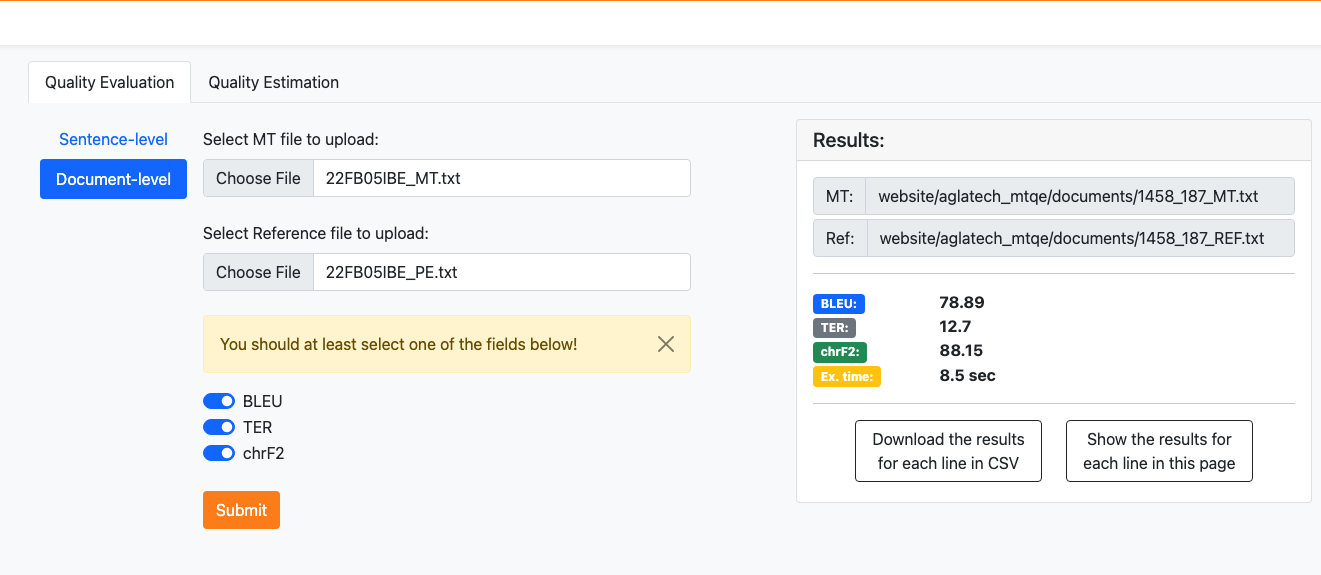Click the yellow Ex. time badge
The image size is (1321, 575).
(847, 377)
